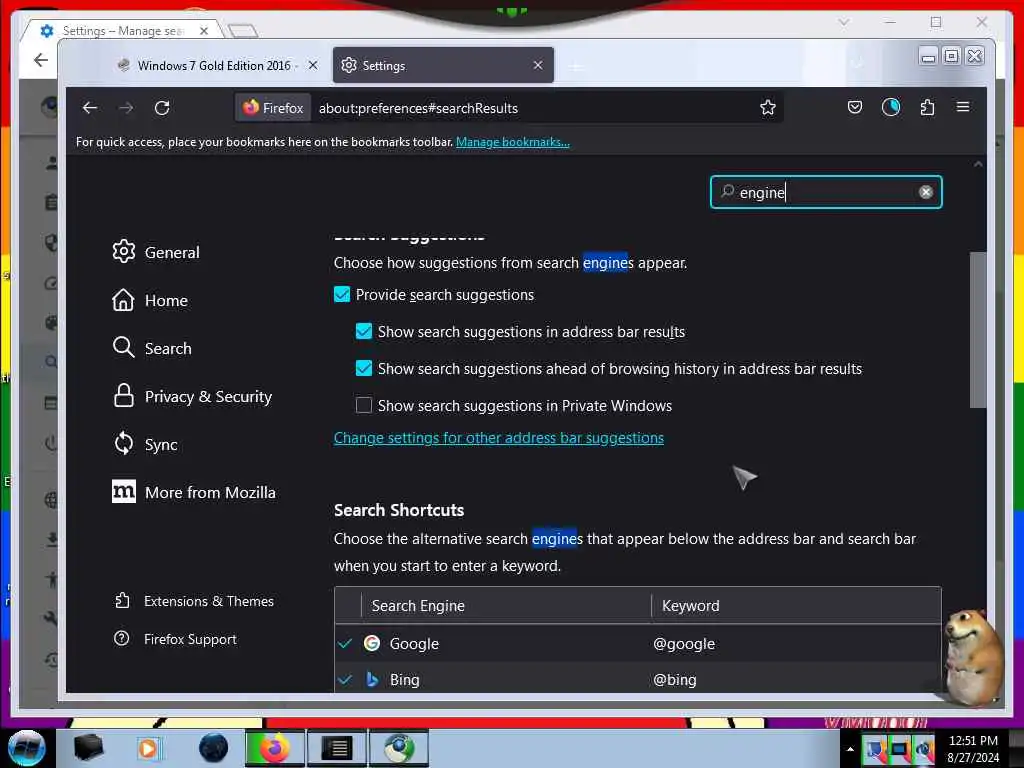Open the Extensions puzzle-piece toolbar icon

tap(927, 107)
